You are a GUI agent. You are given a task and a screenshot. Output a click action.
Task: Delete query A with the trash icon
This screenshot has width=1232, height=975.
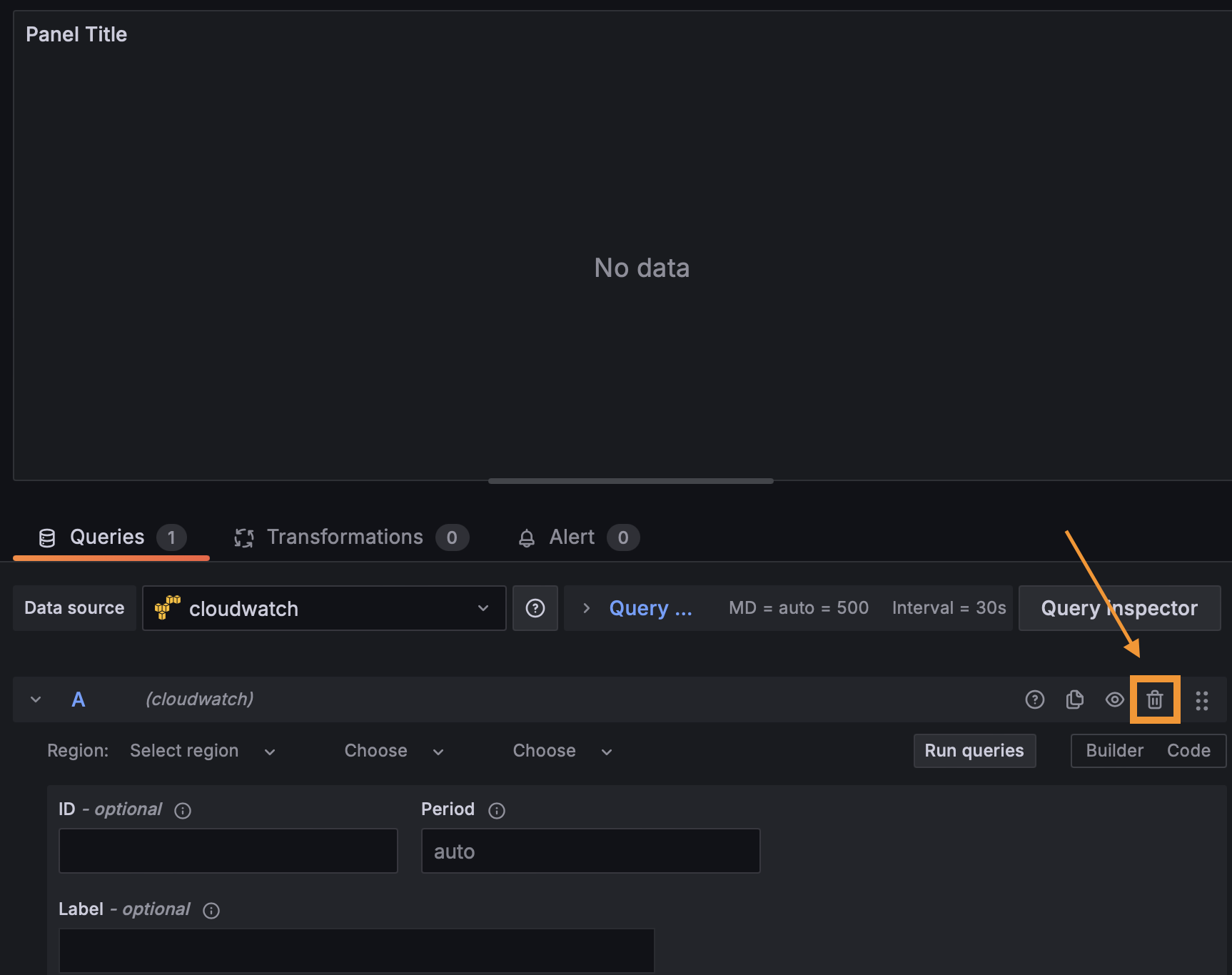(x=1154, y=699)
